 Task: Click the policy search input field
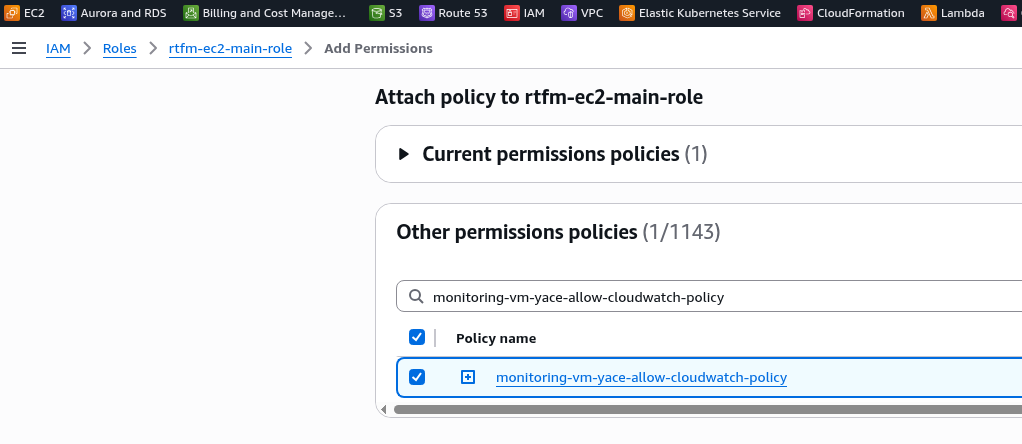[700, 297]
